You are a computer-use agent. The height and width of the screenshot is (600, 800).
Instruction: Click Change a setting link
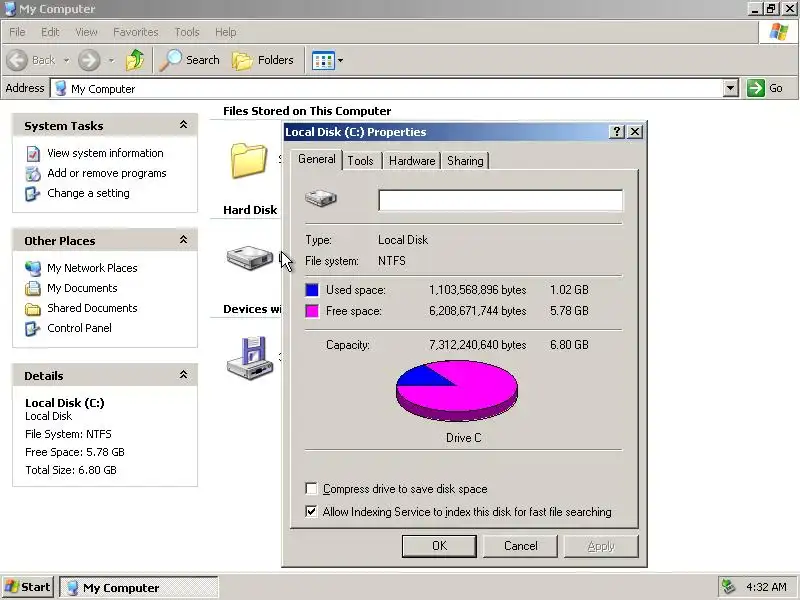(88, 193)
